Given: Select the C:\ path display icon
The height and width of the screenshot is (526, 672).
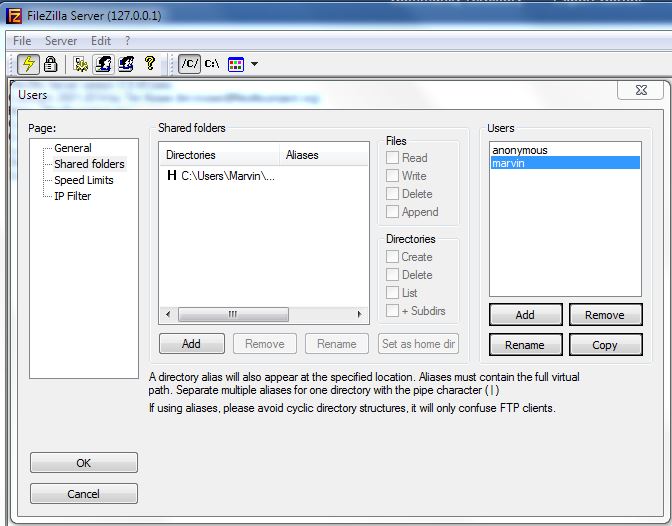Looking at the screenshot, I should click(212, 64).
